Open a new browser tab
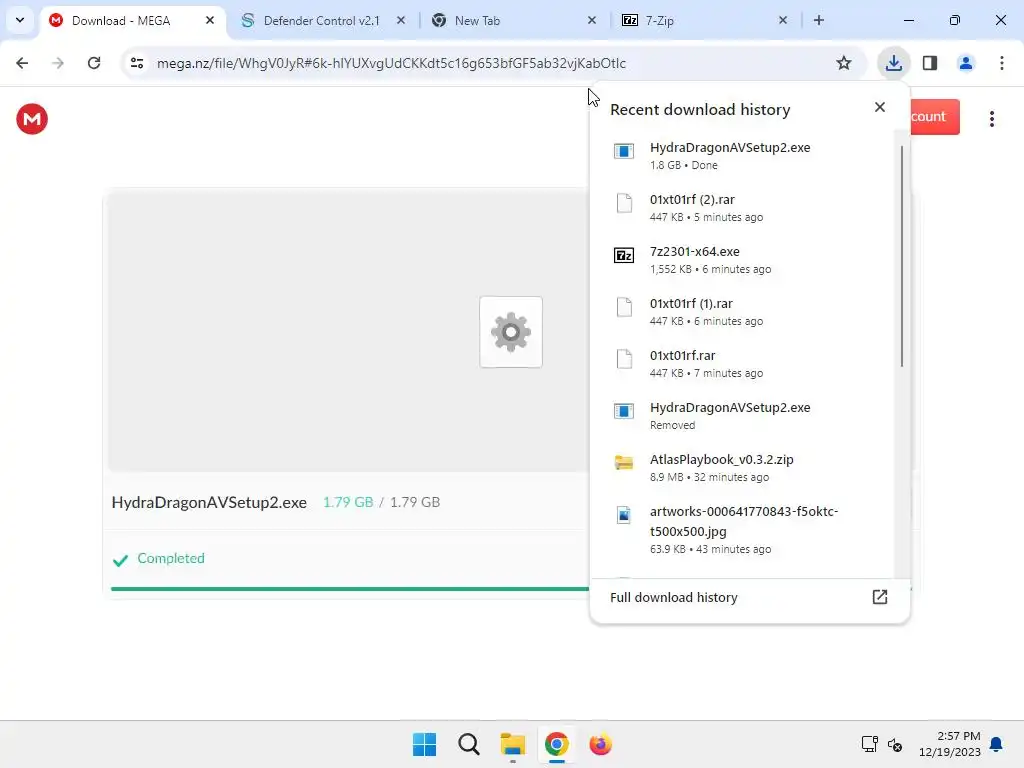The height and width of the screenshot is (768, 1024). tap(819, 21)
